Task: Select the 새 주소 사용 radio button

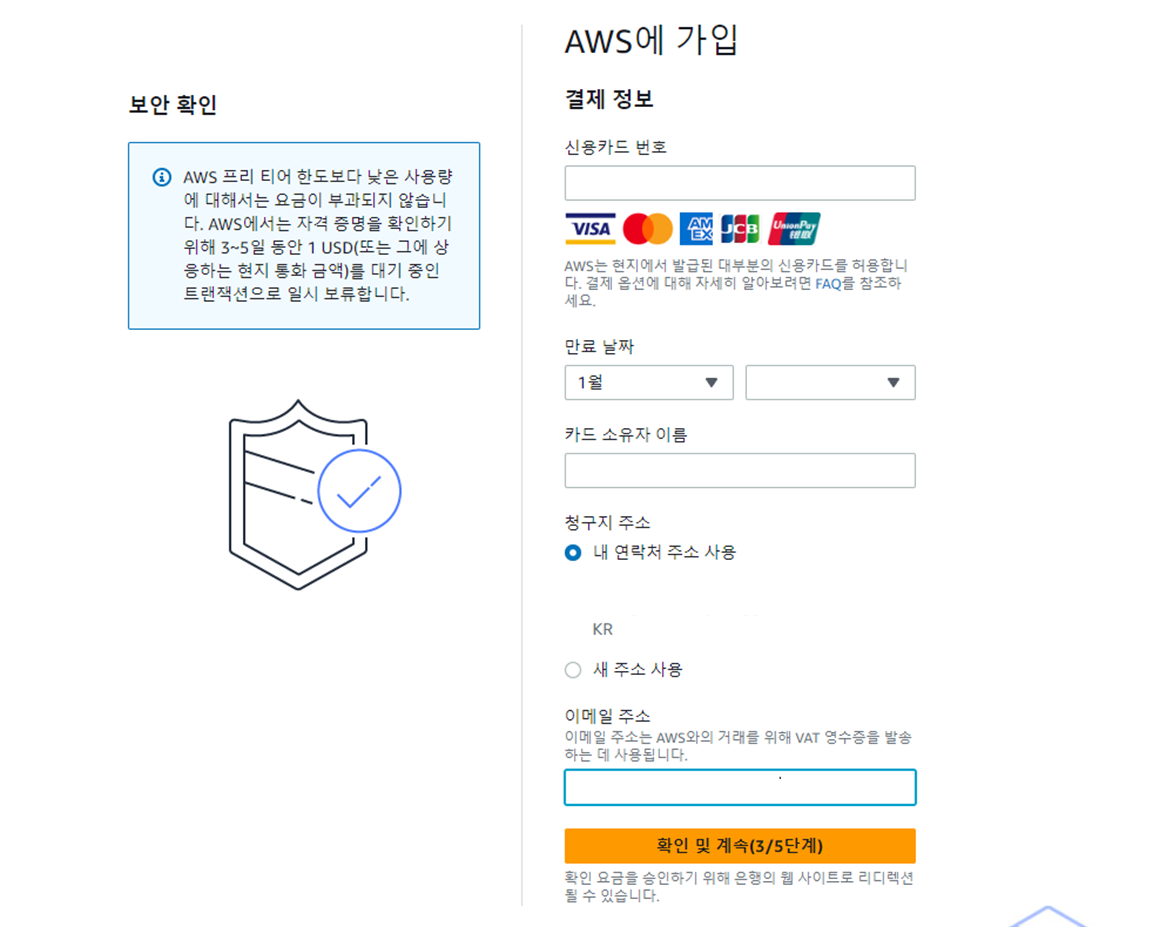Action: pyautogui.click(x=573, y=670)
